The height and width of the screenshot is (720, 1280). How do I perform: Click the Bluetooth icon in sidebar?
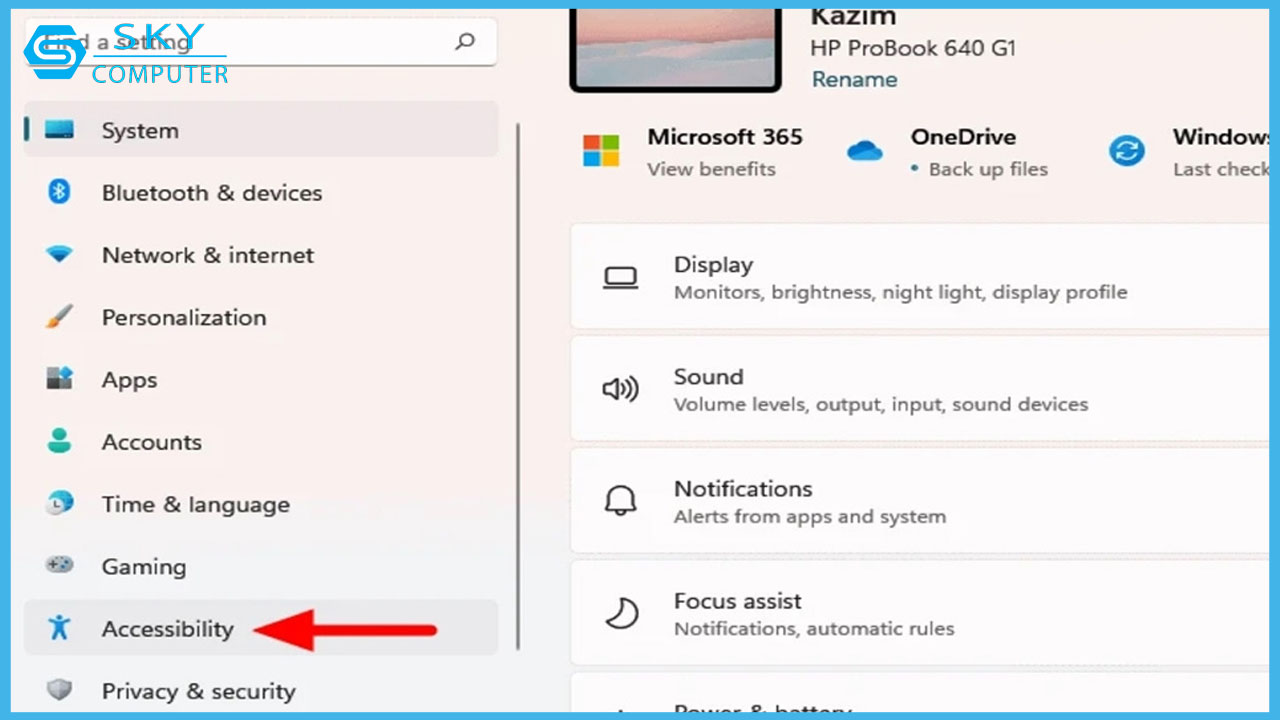[59, 192]
